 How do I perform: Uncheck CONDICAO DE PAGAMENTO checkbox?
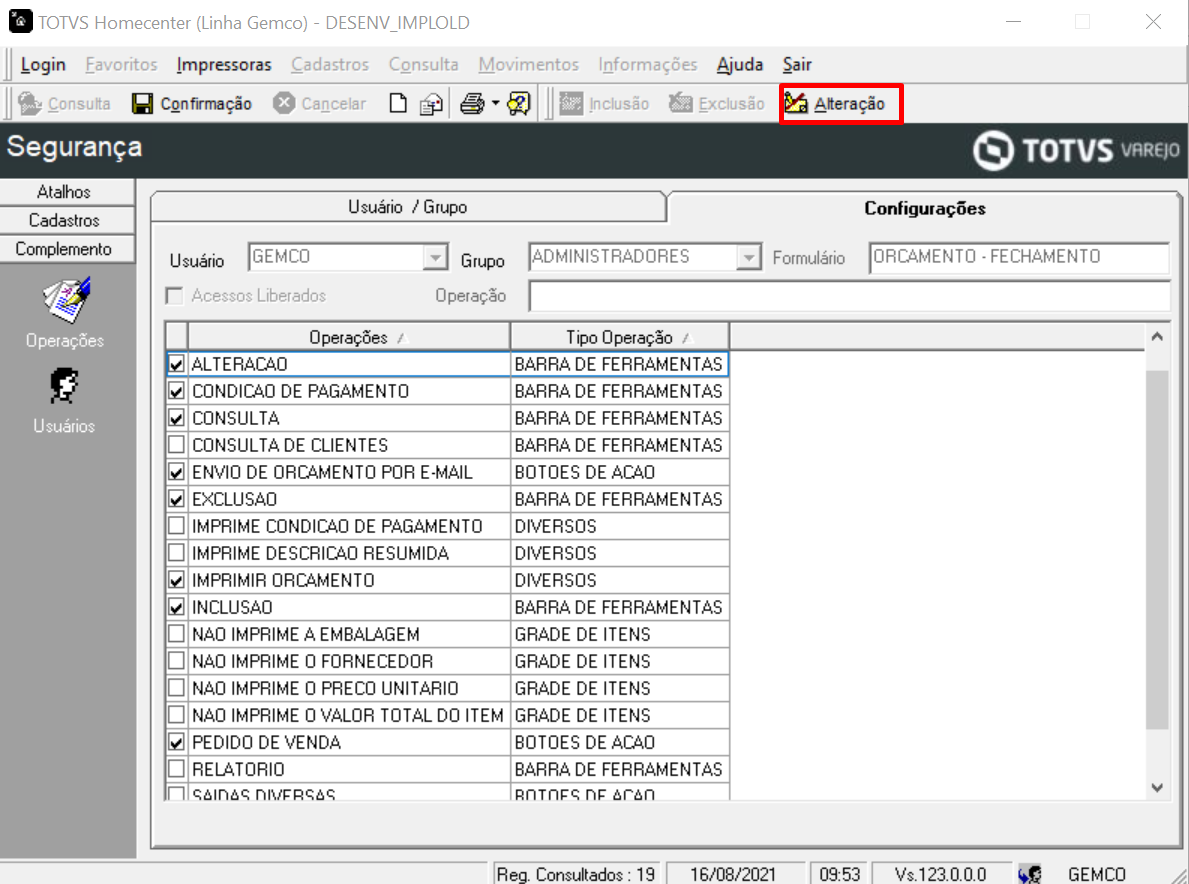[x=177, y=391]
